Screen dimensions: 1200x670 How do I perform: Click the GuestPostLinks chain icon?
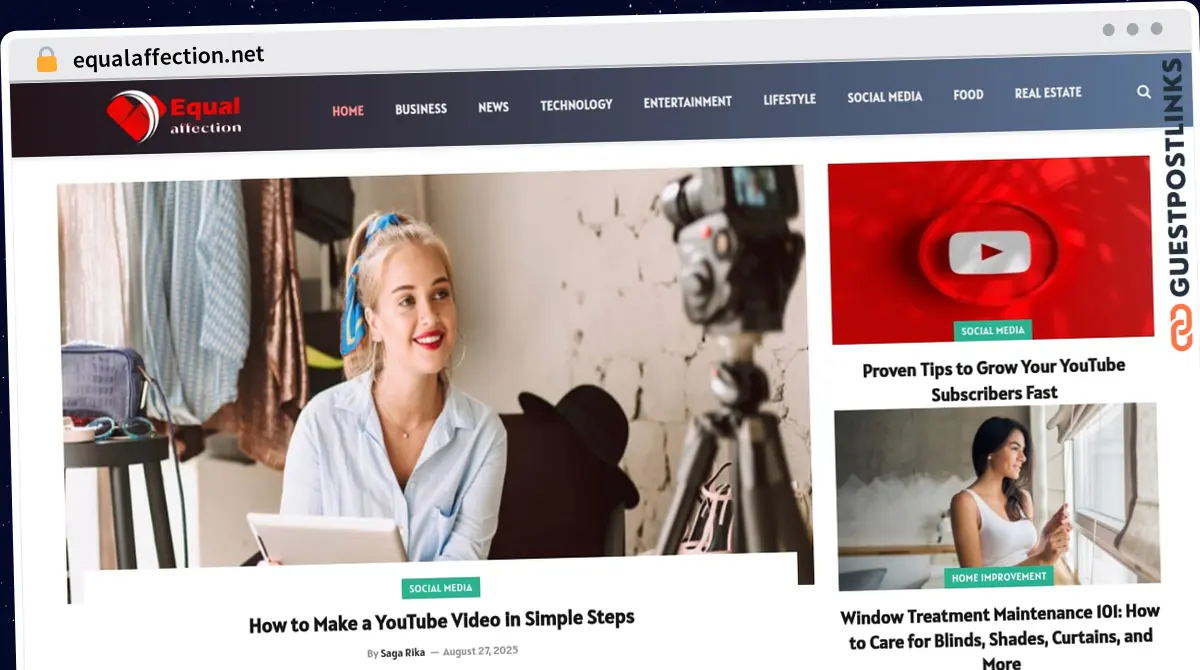click(1182, 327)
